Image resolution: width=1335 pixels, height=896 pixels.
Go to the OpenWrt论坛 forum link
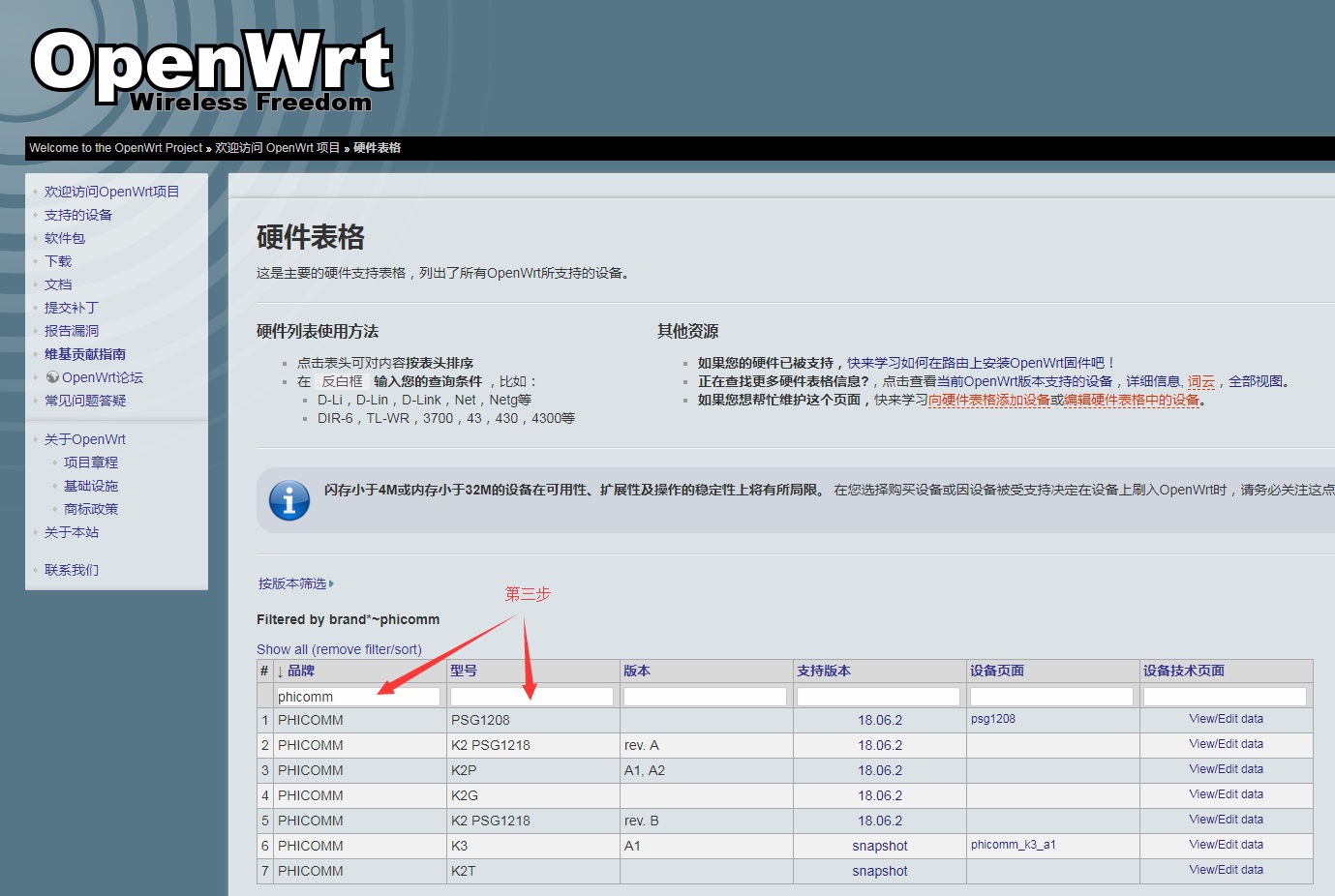coord(103,377)
